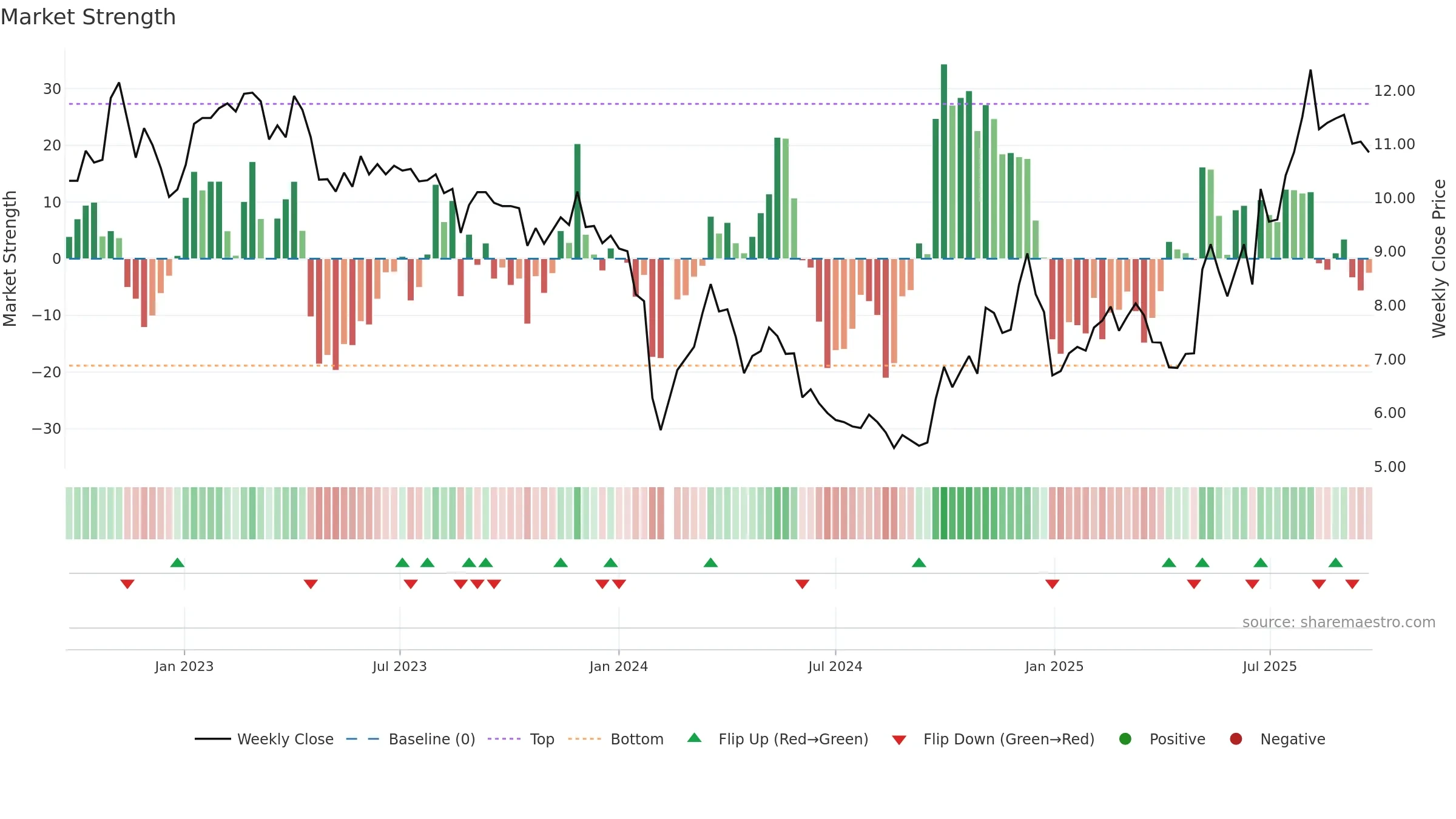This screenshot has width=1456, height=819.
Task: Click the 30 market strength axis tick
Action: tap(52, 89)
